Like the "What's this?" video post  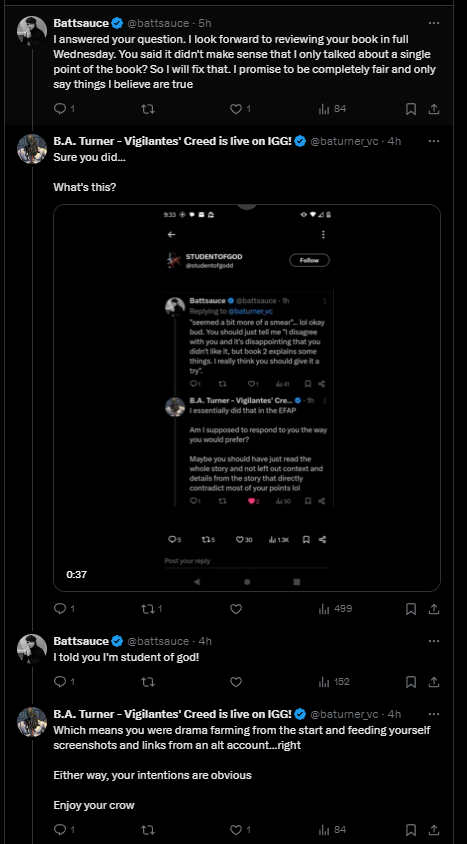[x=236, y=609]
